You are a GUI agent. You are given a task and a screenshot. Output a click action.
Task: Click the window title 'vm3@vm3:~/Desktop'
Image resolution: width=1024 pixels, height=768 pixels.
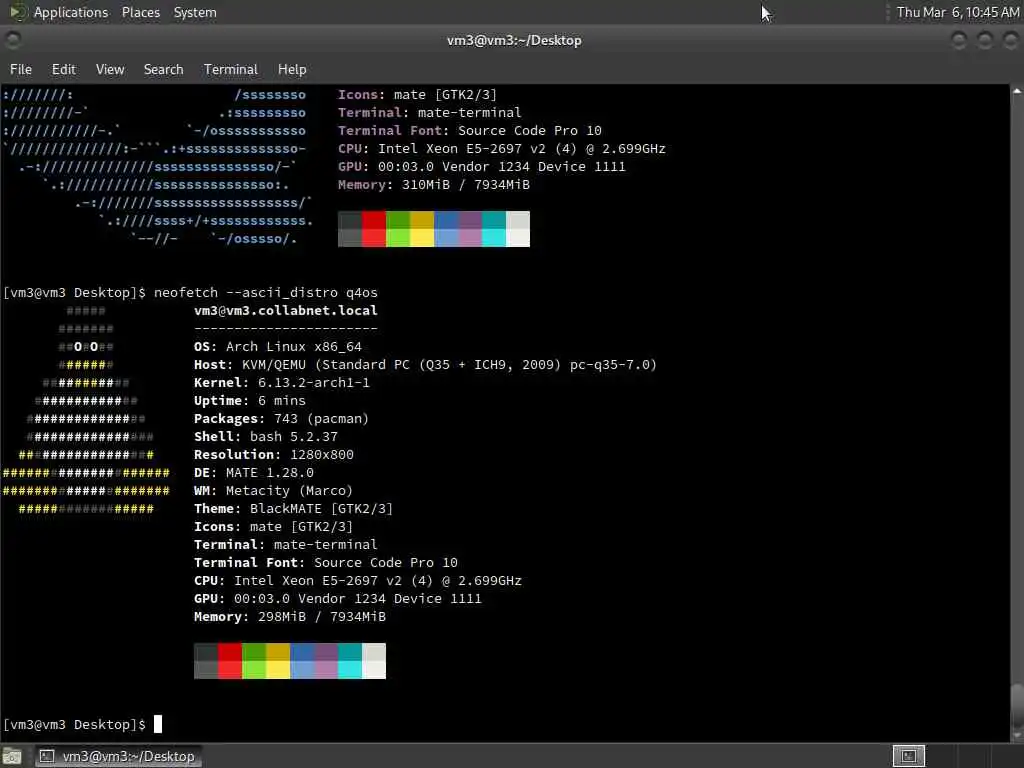pos(514,40)
